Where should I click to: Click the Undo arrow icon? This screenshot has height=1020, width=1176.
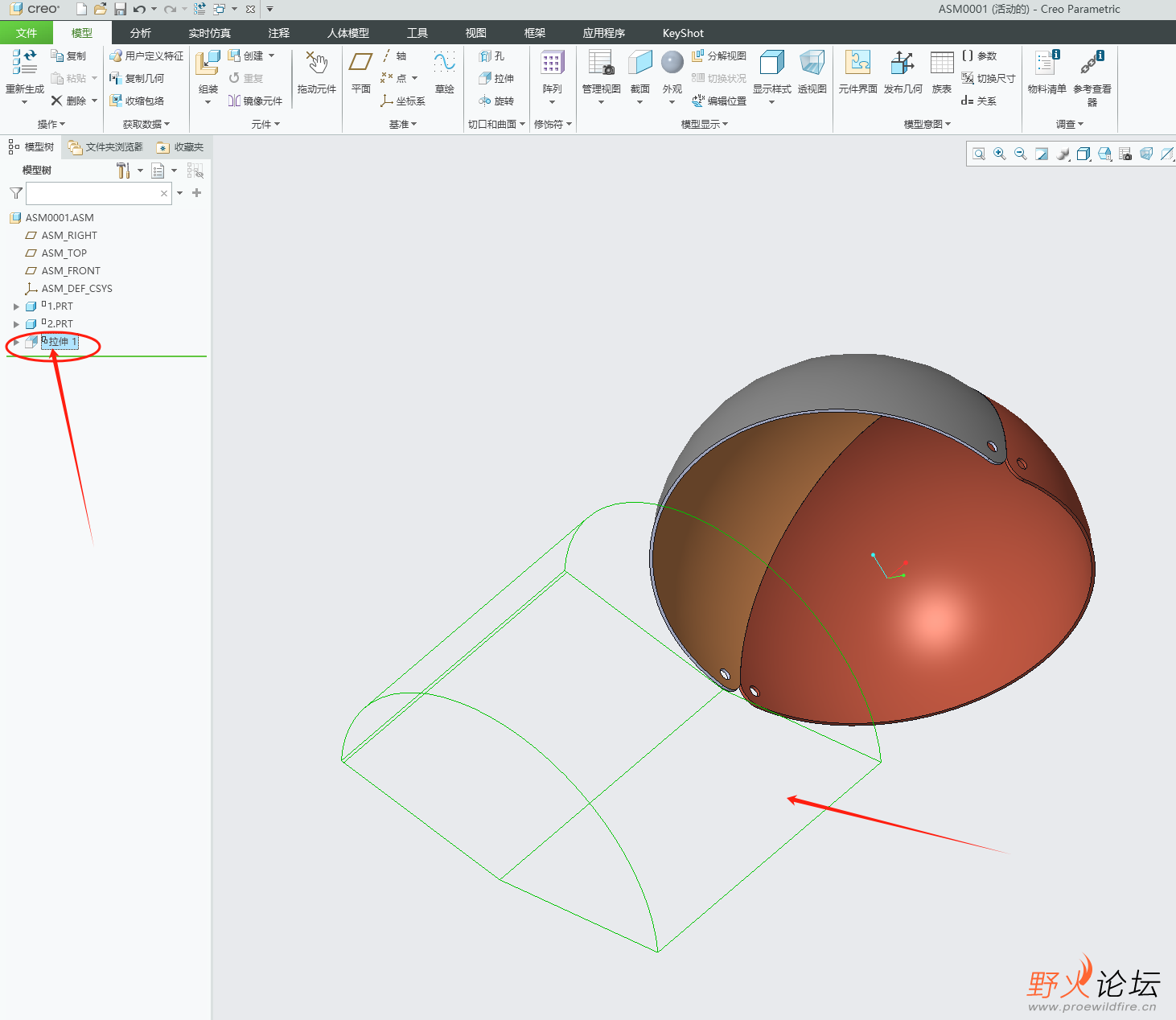click(x=139, y=9)
